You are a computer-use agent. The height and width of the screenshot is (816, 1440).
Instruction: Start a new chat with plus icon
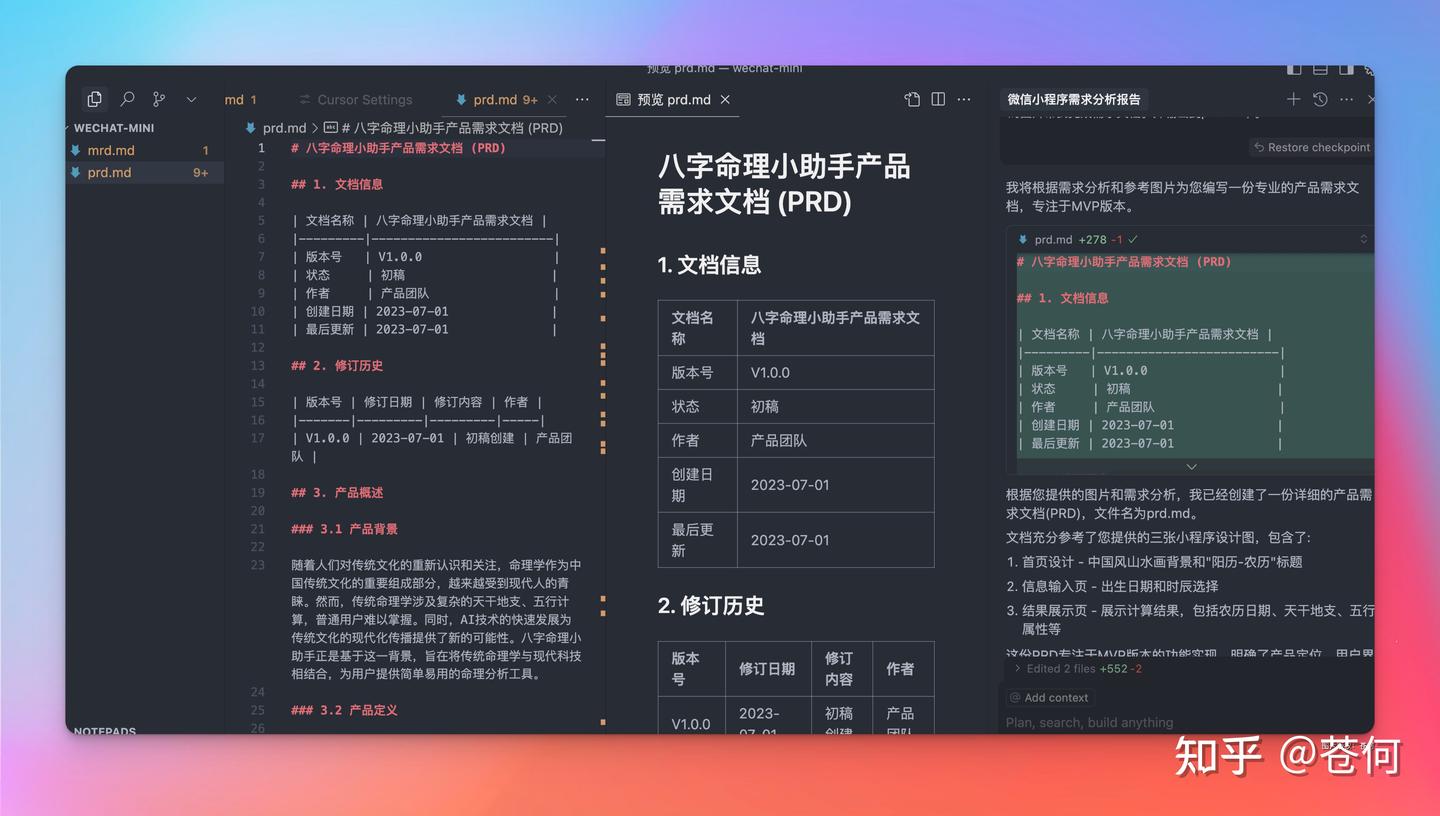pos(1293,99)
